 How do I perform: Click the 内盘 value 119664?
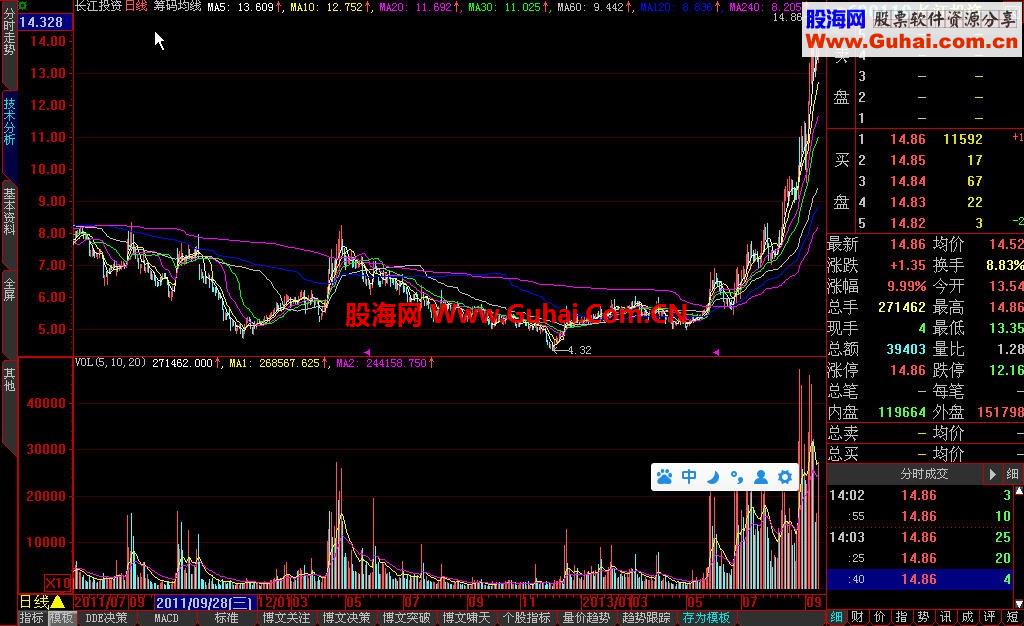902,412
